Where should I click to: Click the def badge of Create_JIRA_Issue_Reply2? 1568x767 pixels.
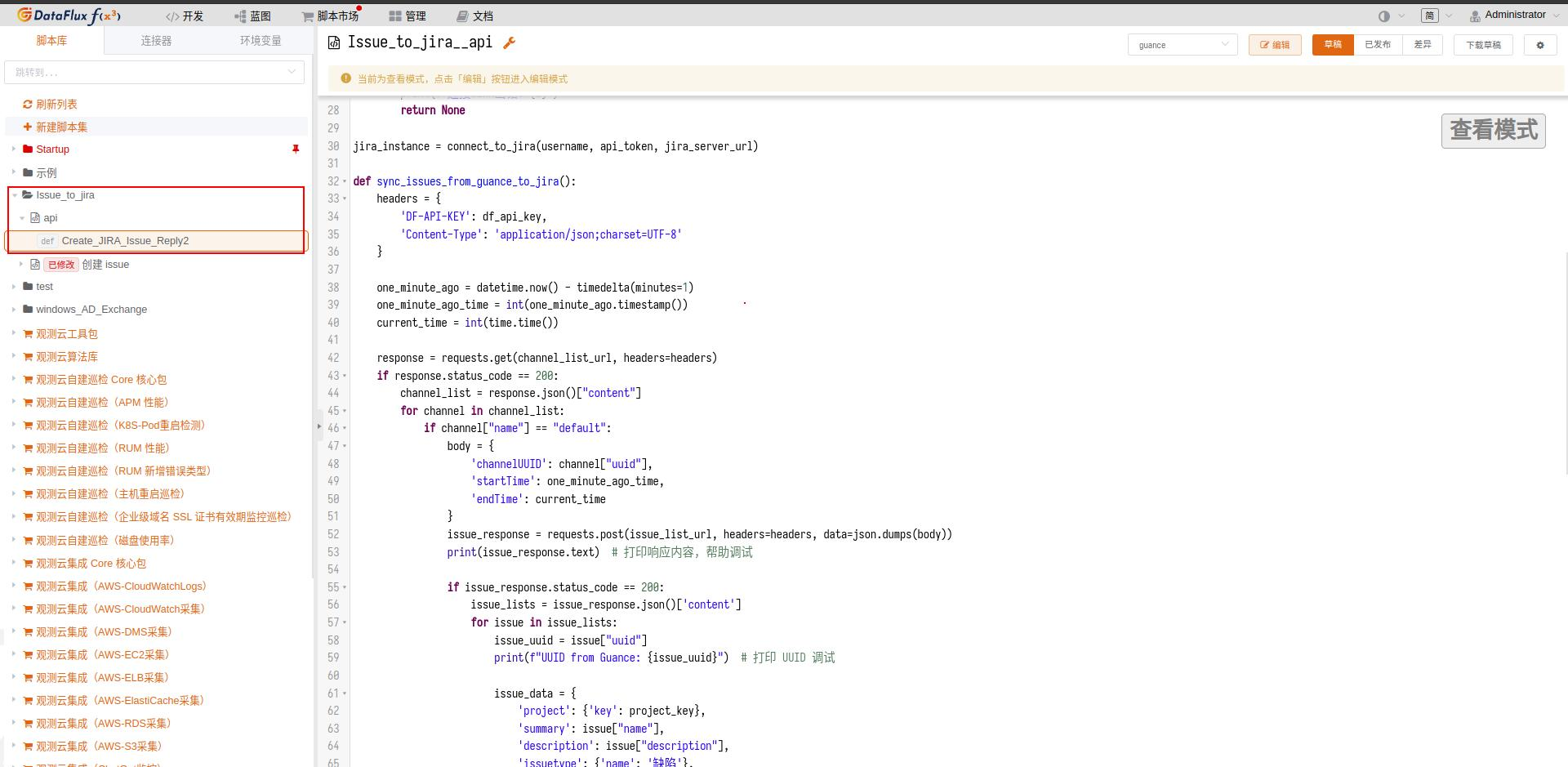pos(47,241)
